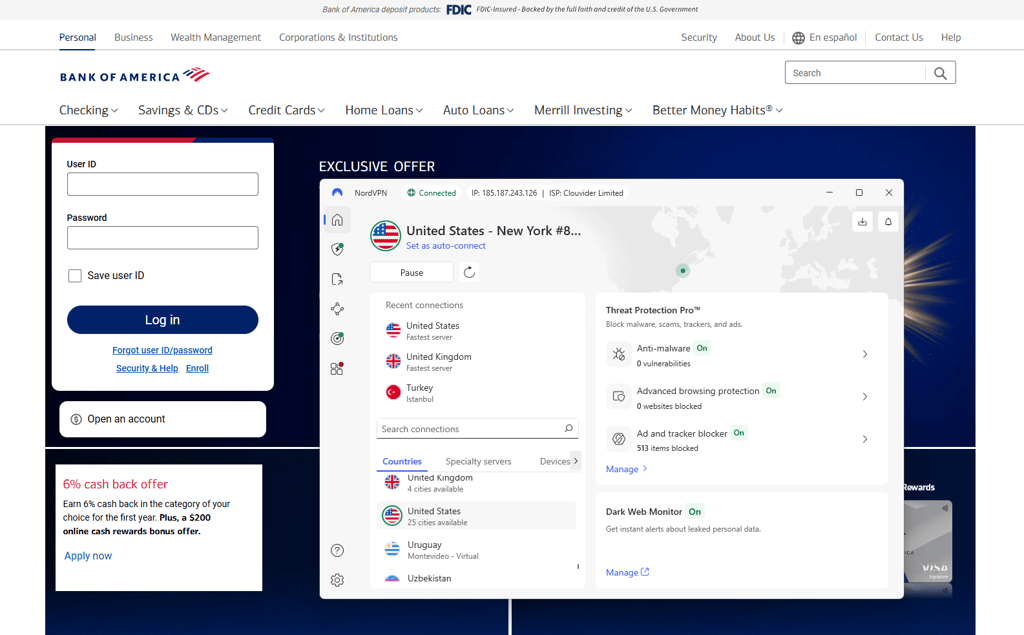This screenshot has height=635, width=1024.
Task: Expand the Merrill Investing menu
Action: point(583,110)
